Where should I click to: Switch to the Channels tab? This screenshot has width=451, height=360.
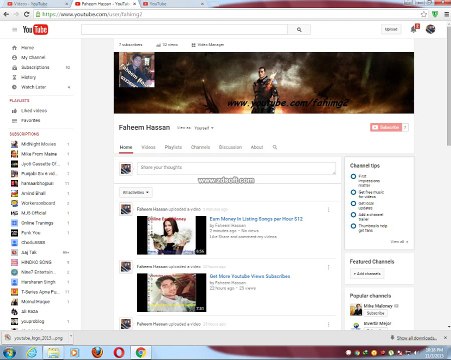(x=200, y=147)
